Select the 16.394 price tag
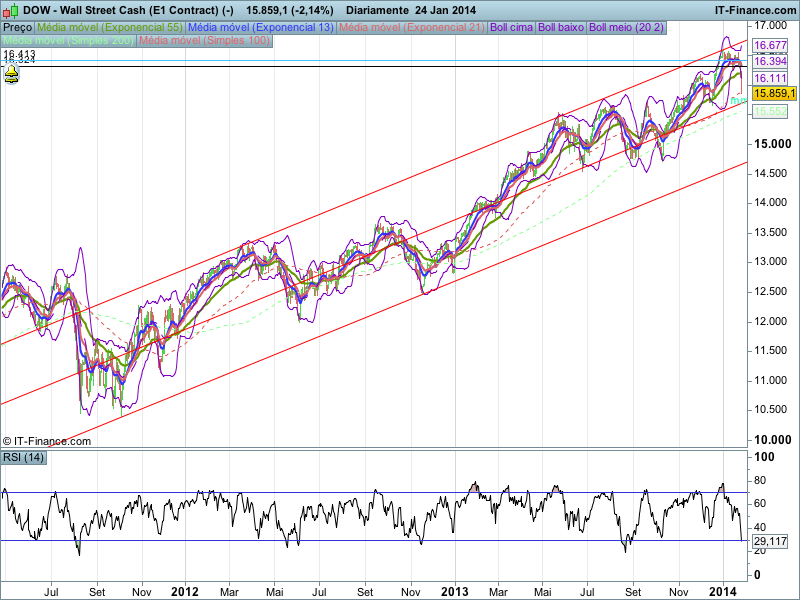The width and height of the screenshot is (800, 600). tap(770, 61)
